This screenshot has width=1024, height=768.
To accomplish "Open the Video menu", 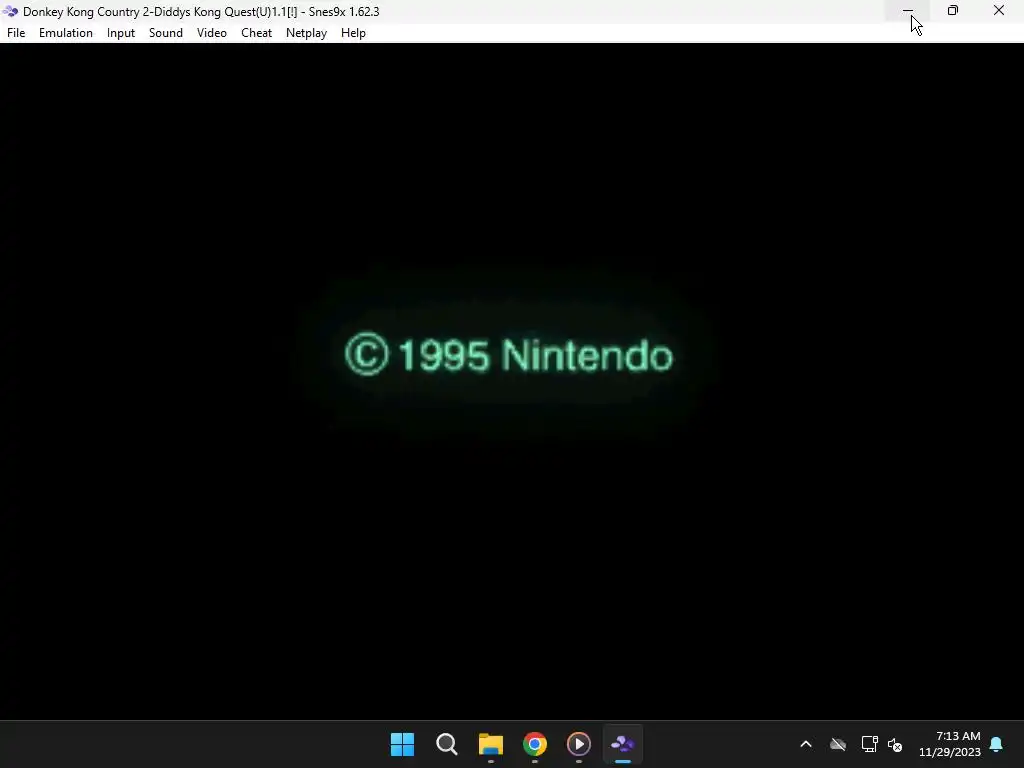I will (212, 33).
